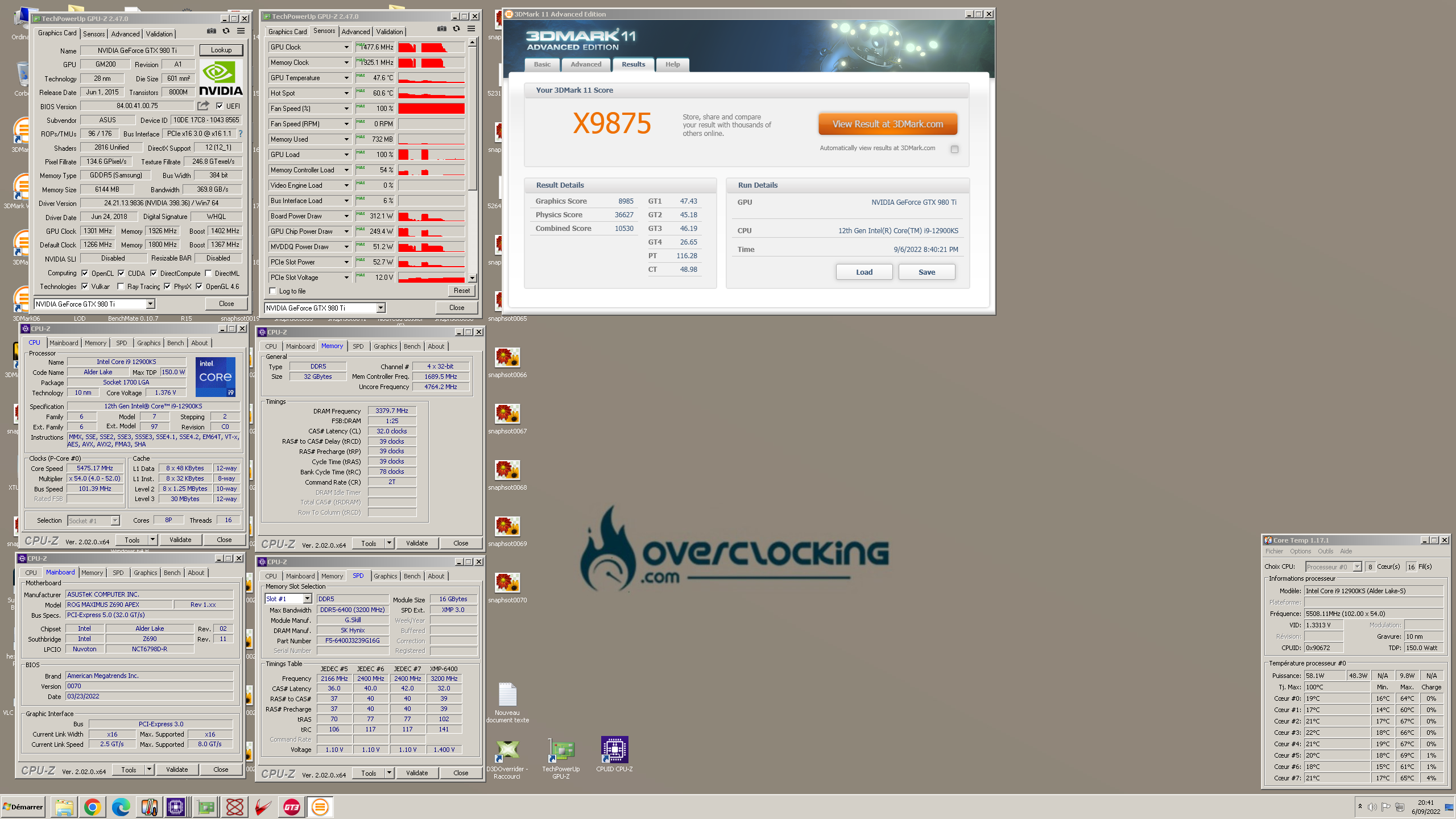Click the Démarrer start button

tap(23, 806)
